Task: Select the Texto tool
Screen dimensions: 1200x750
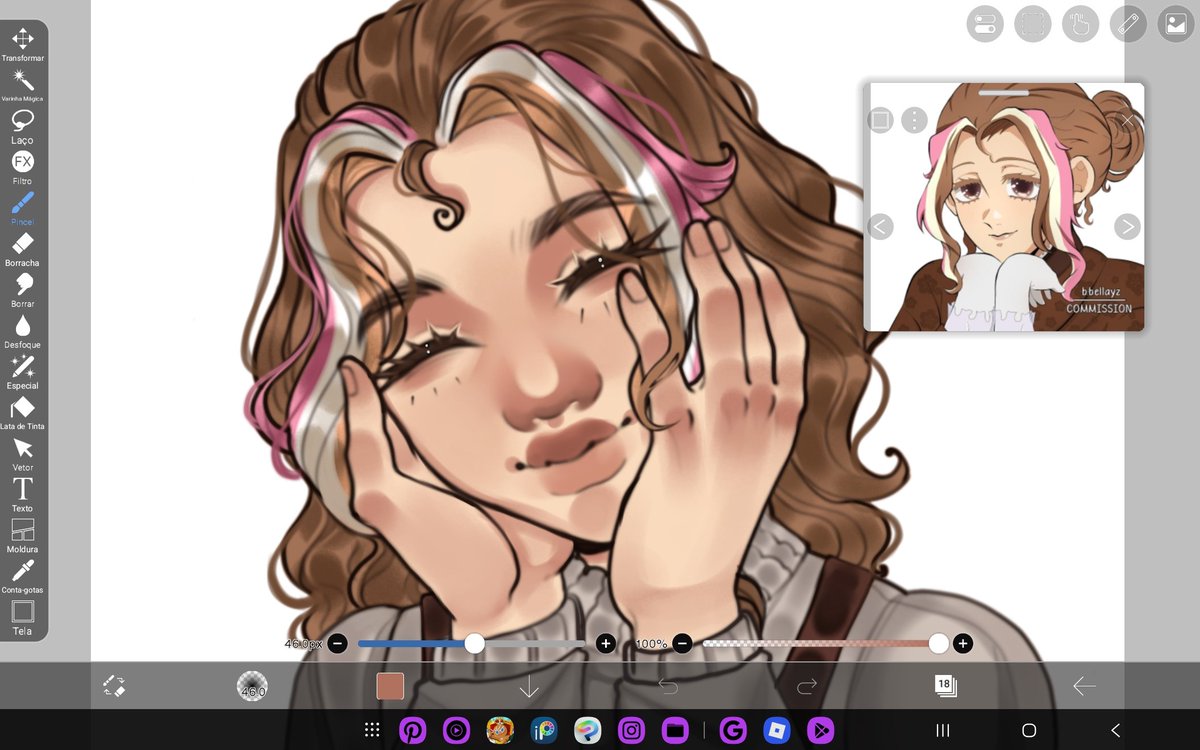Action: point(22,494)
